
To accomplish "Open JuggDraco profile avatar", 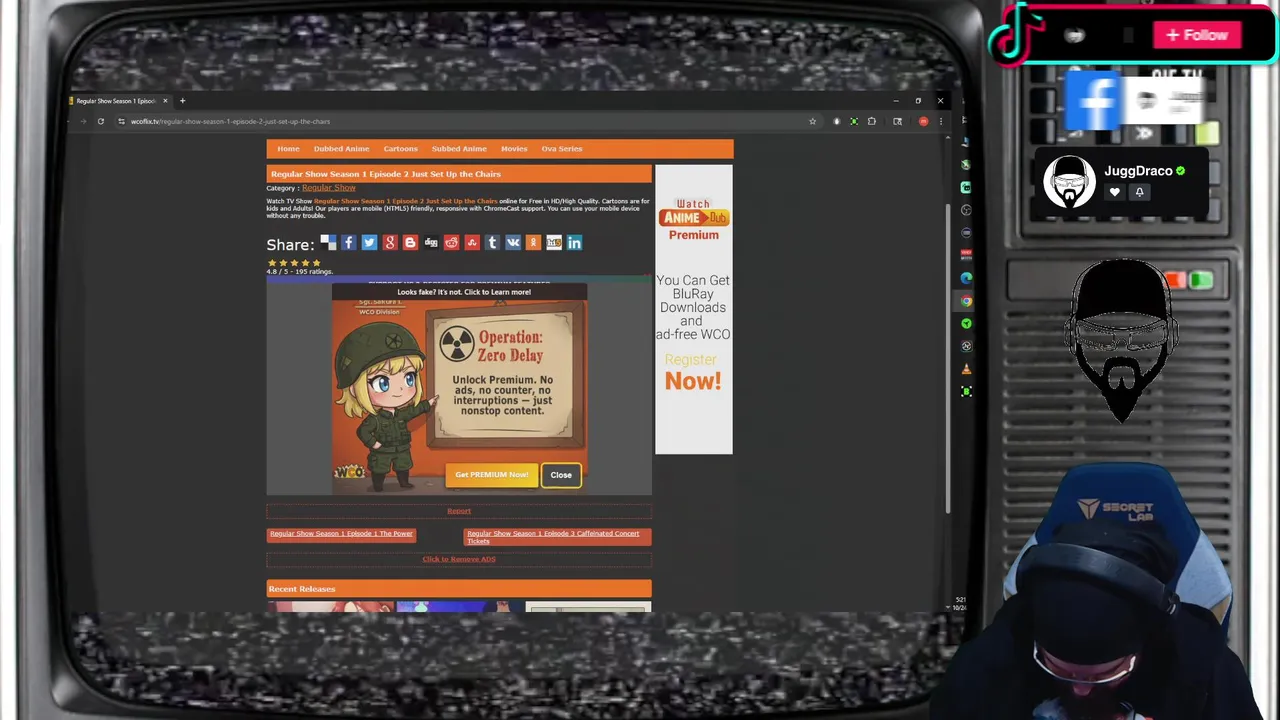I will point(1069,182).
